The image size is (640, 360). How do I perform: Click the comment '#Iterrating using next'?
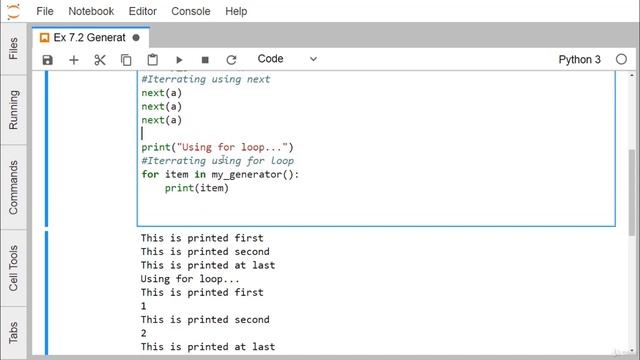click(x=206, y=79)
